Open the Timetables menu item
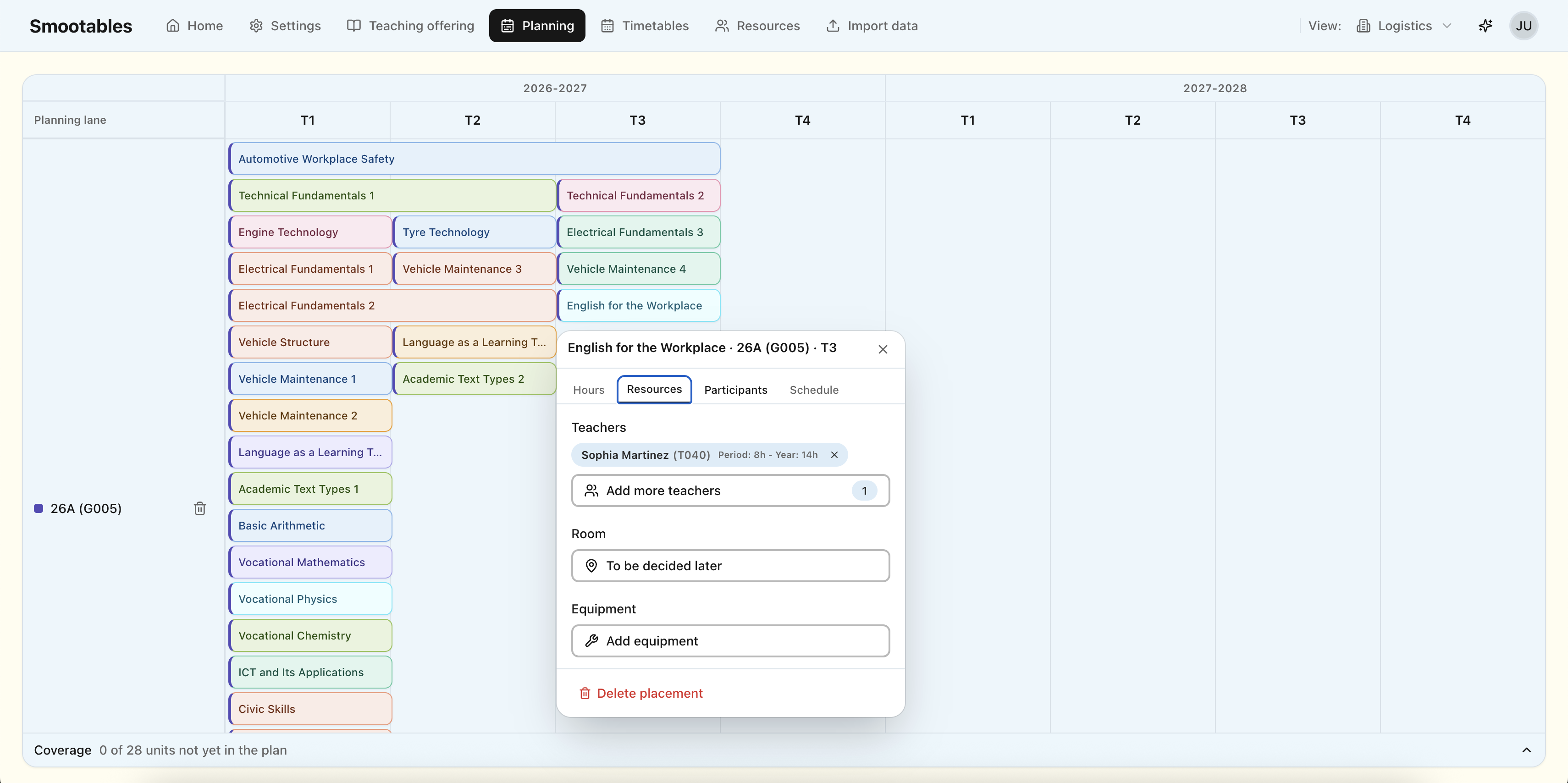The image size is (1568, 783). [x=645, y=26]
